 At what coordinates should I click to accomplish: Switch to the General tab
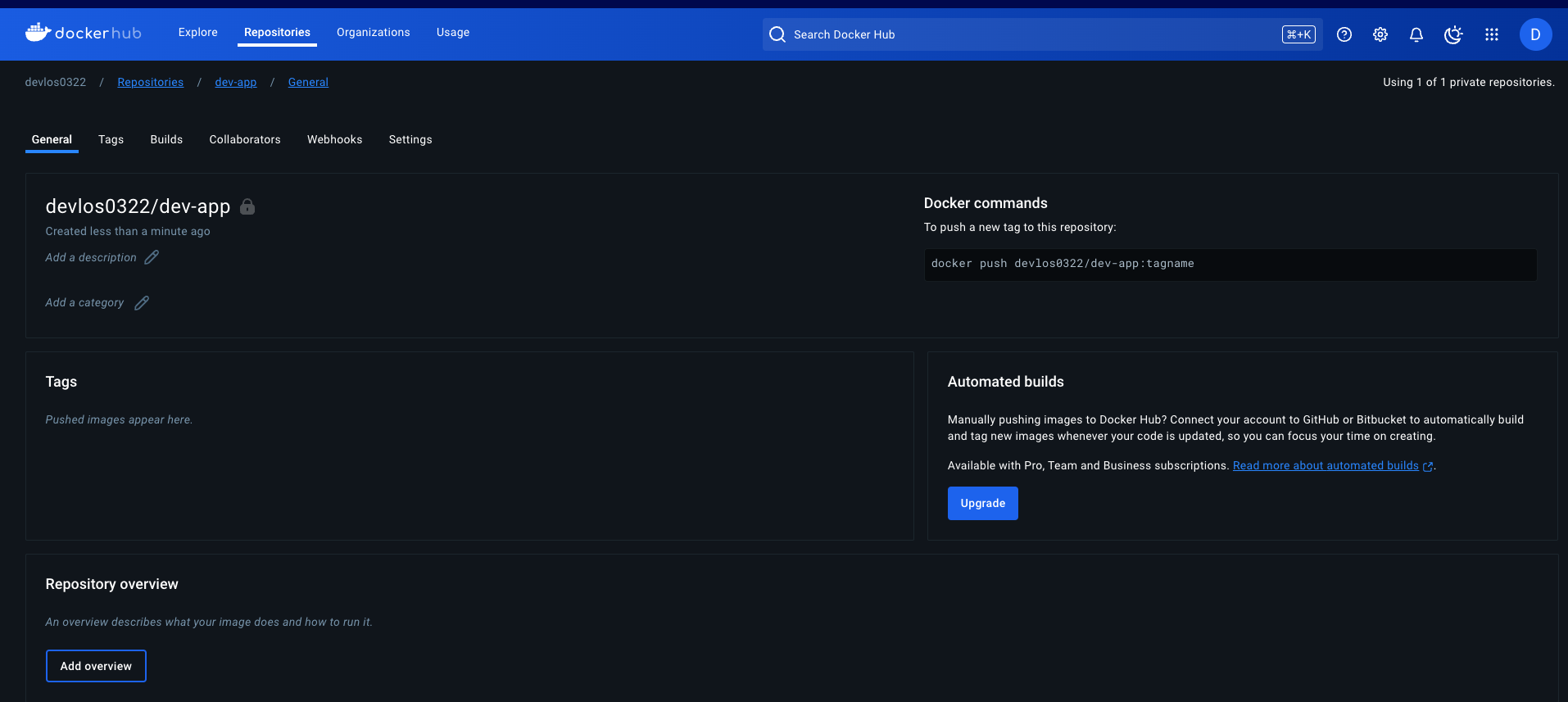coord(52,140)
